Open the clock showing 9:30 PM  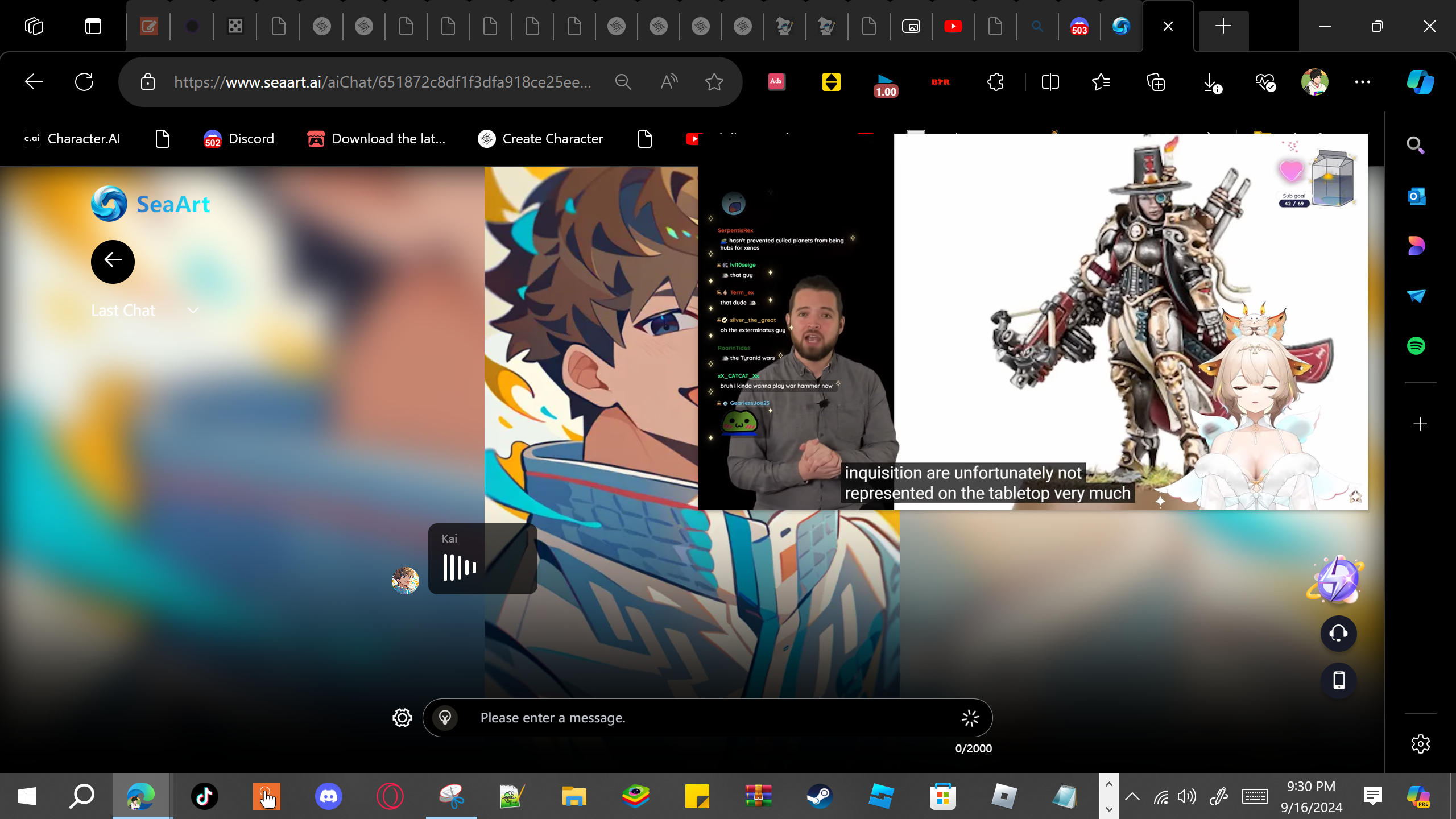[x=1312, y=796]
